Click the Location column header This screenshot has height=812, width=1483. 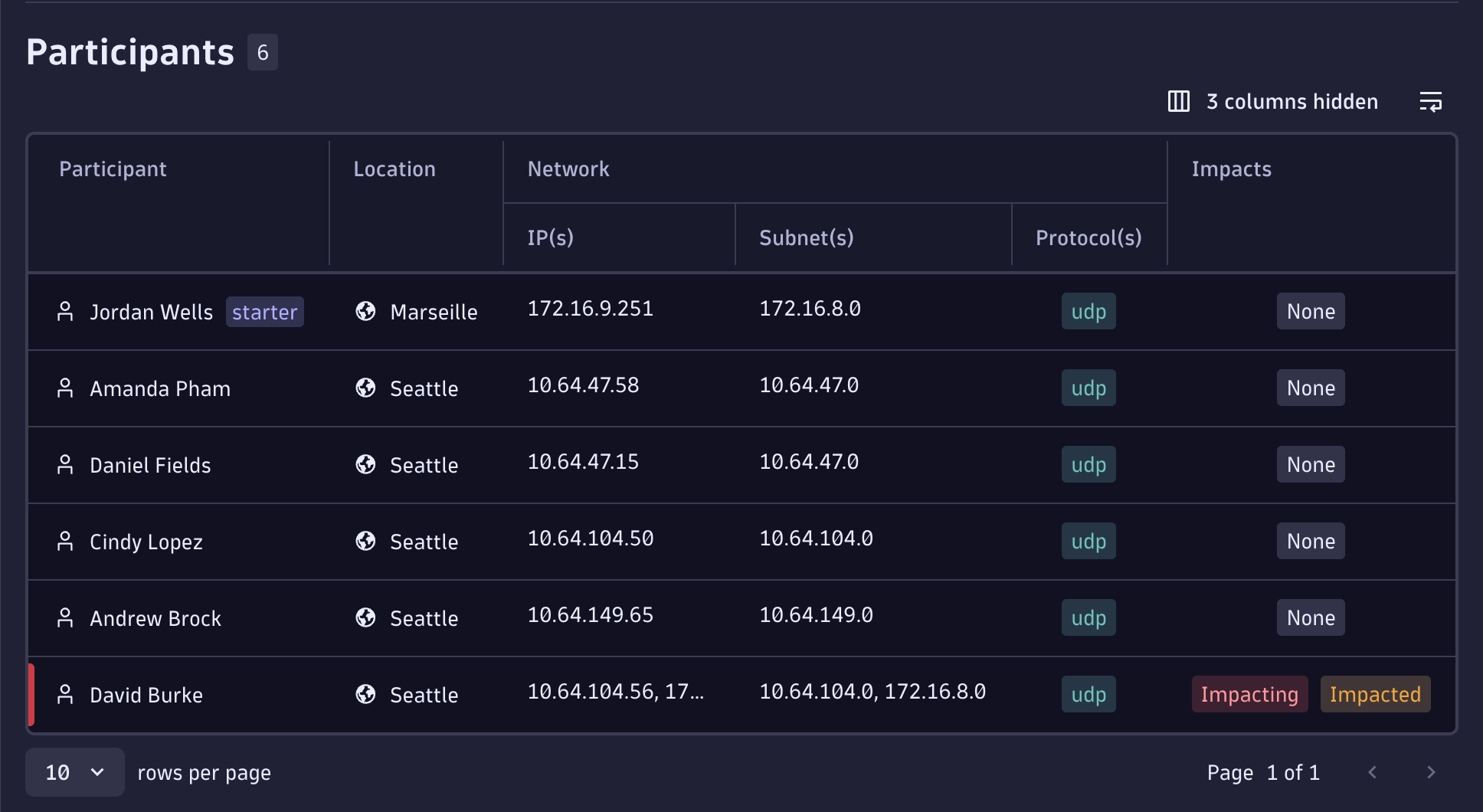coord(394,169)
